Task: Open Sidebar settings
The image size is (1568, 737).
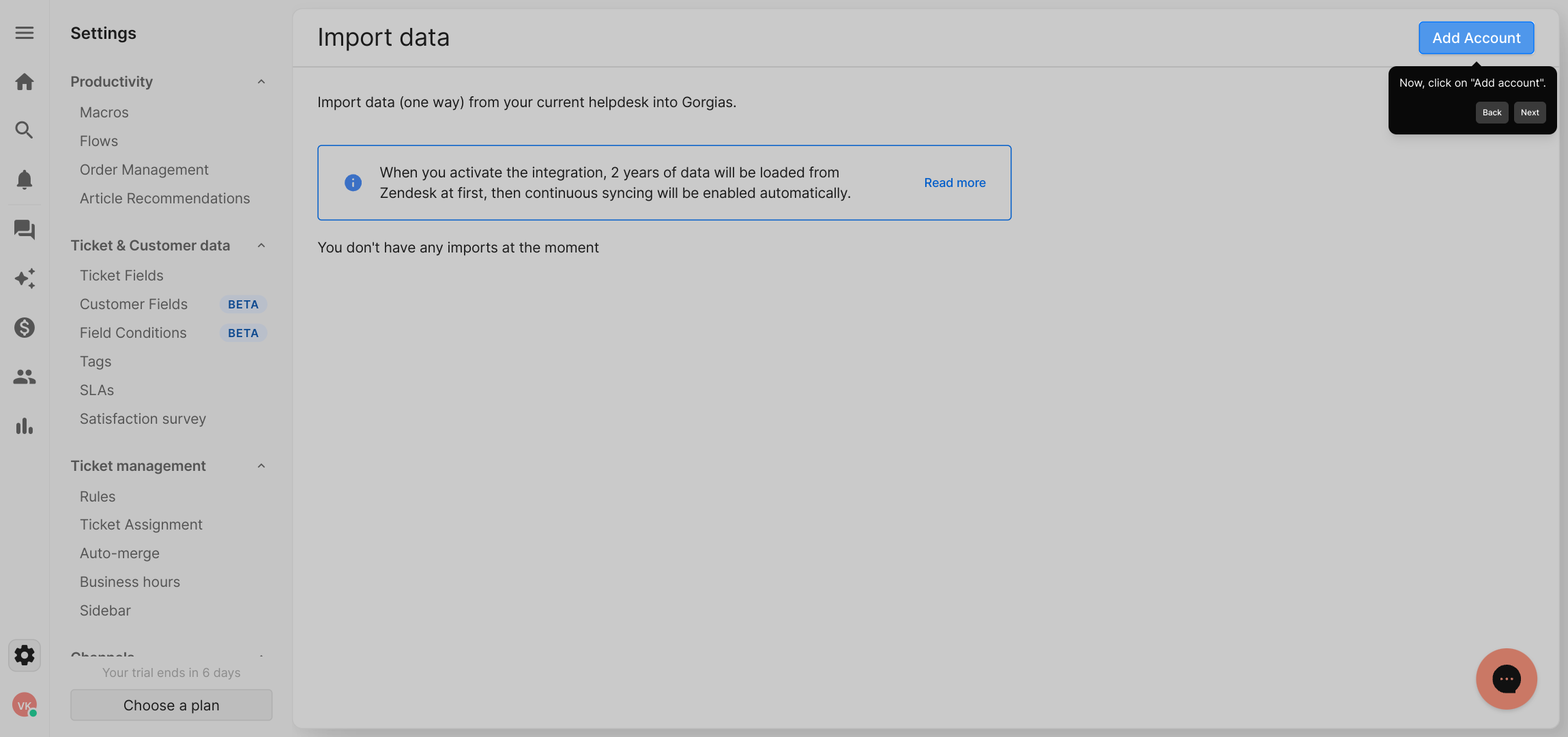Action: click(105, 611)
